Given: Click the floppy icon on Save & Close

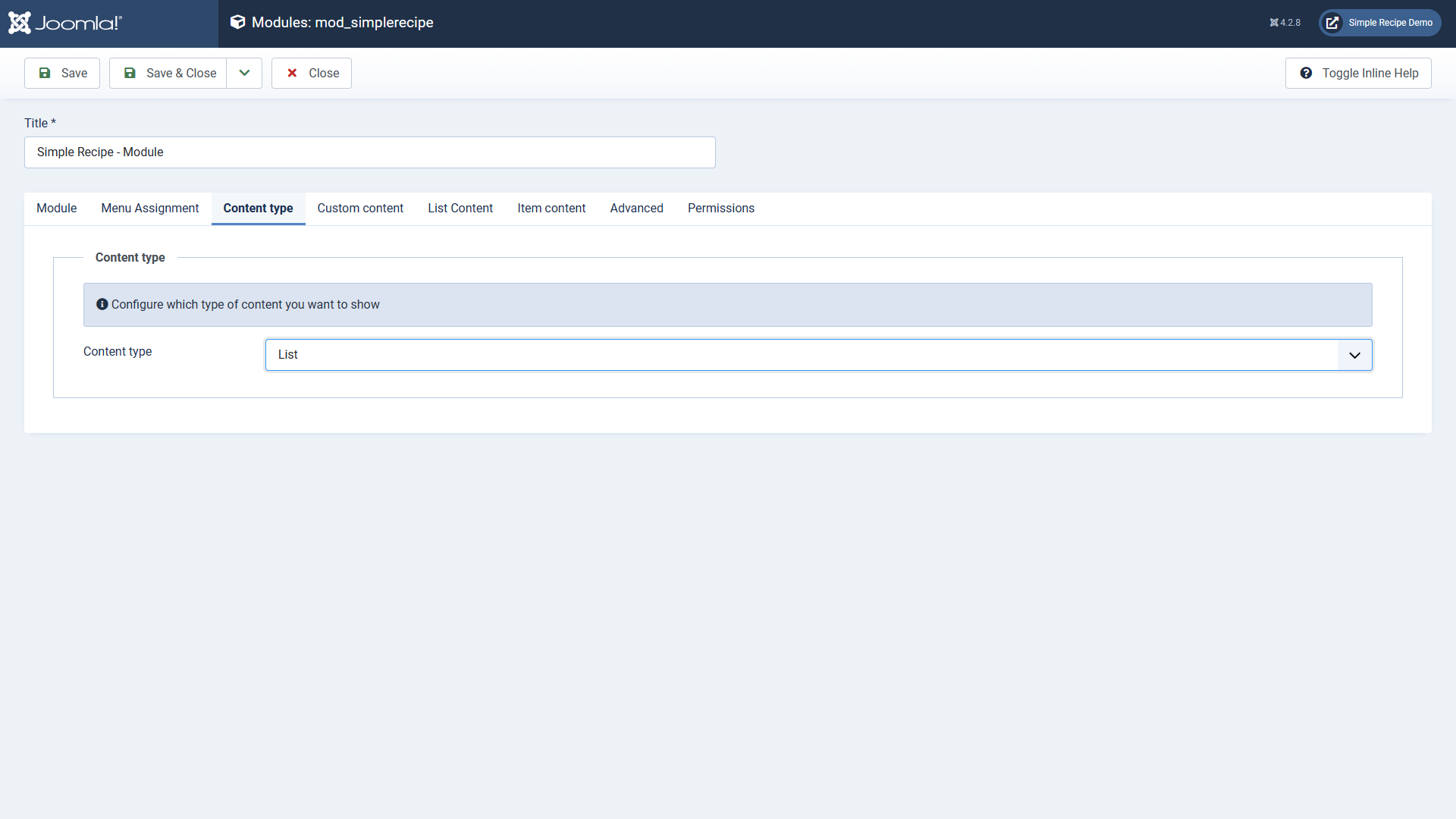Looking at the screenshot, I should click(130, 73).
